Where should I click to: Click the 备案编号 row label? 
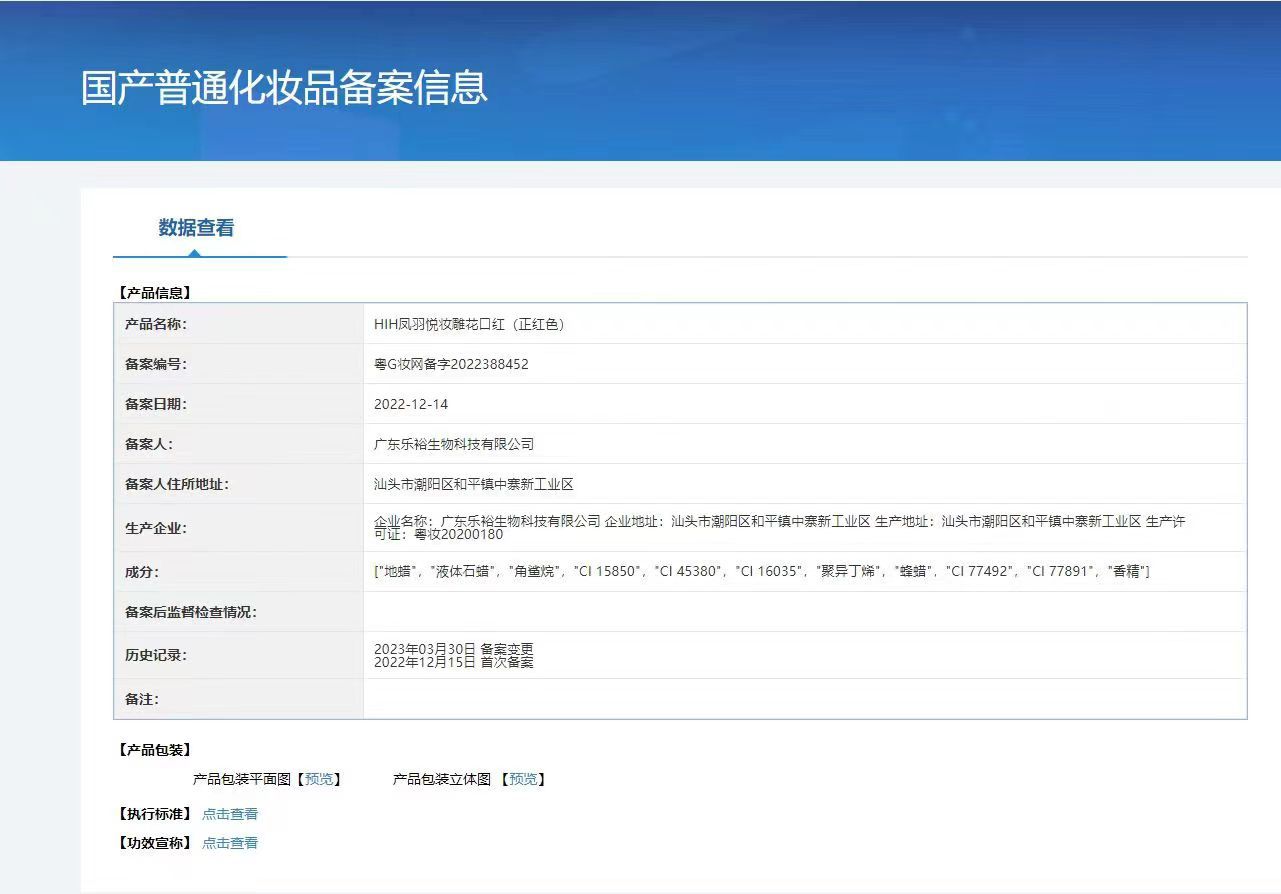point(156,364)
